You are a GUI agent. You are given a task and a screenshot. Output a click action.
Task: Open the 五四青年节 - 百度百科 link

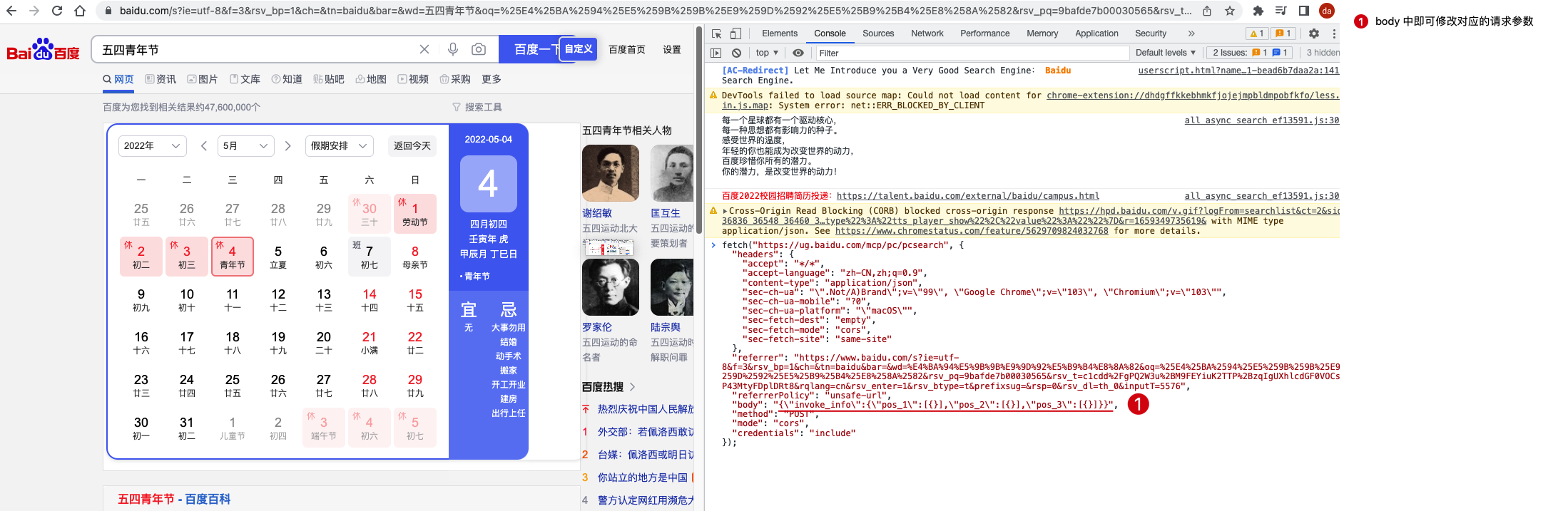[174, 499]
